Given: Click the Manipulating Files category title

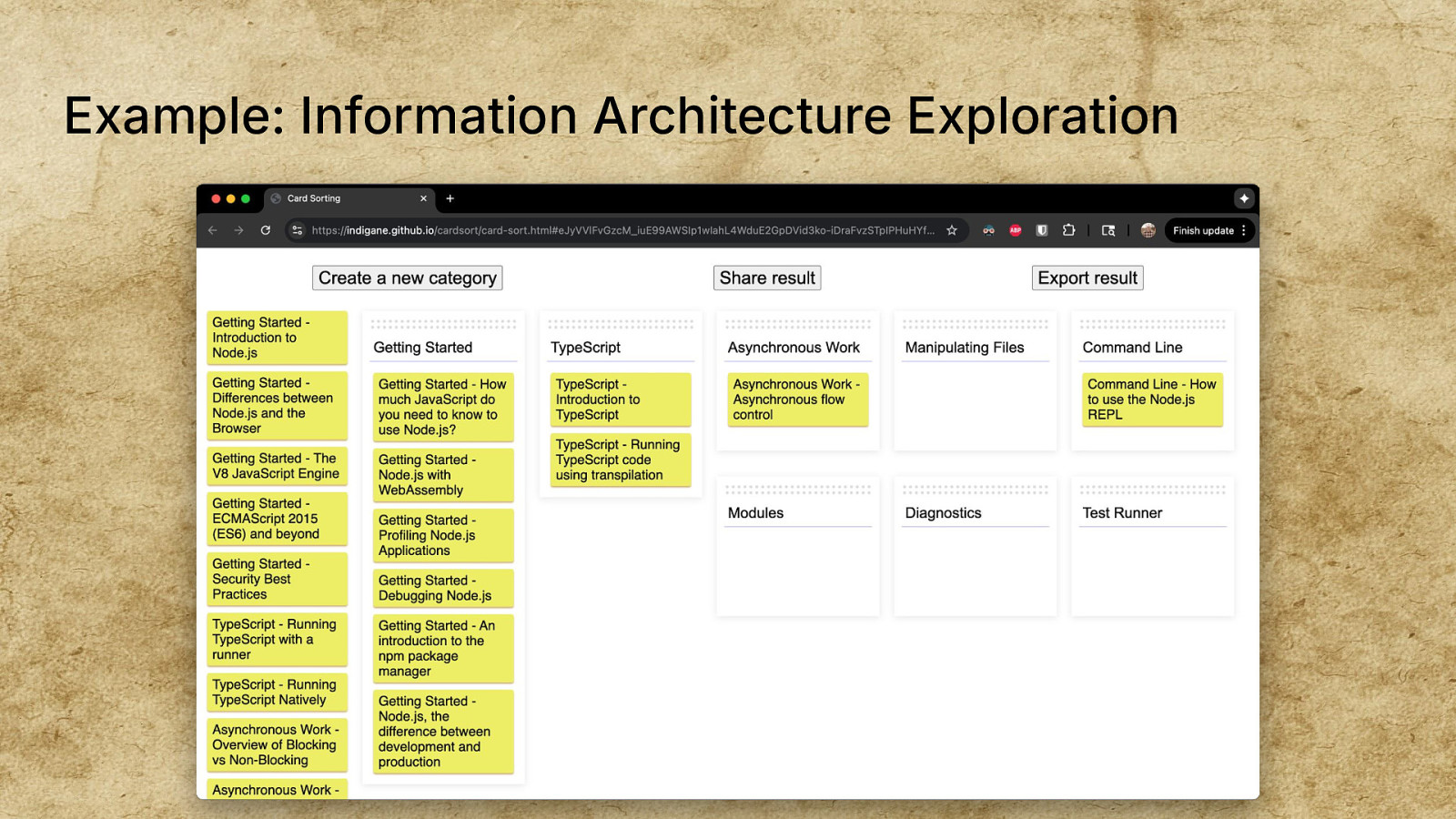Looking at the screenshot, I should (x=965, y=348).
